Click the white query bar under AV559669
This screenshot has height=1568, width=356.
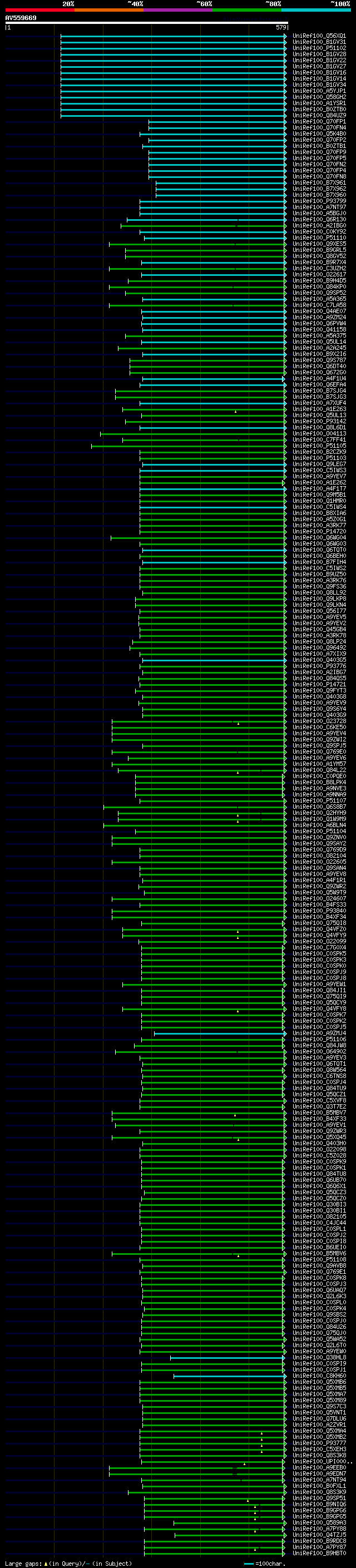tap(147, 23)
